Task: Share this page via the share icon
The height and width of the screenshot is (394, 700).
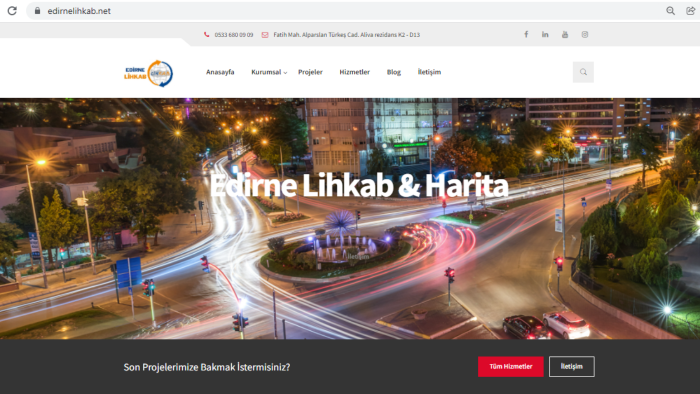Action: click(x=690, y=11)
